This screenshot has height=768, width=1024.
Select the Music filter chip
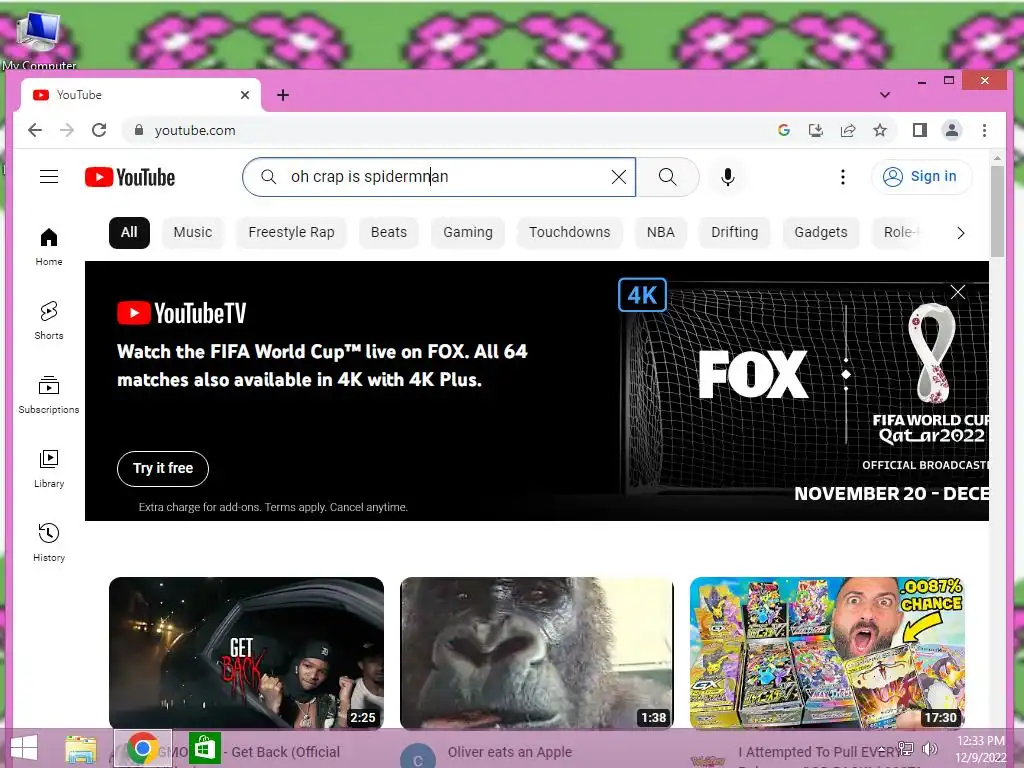[x=193, y=232]
